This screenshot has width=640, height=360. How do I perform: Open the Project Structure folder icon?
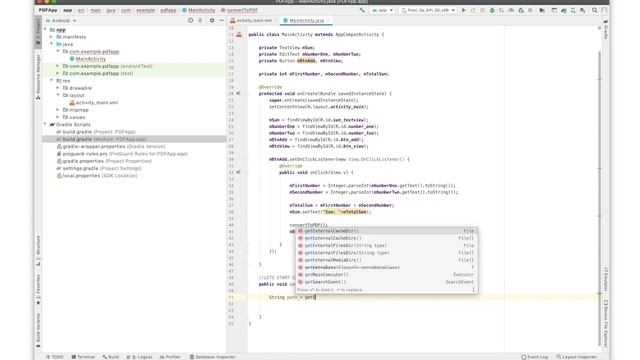542,10
